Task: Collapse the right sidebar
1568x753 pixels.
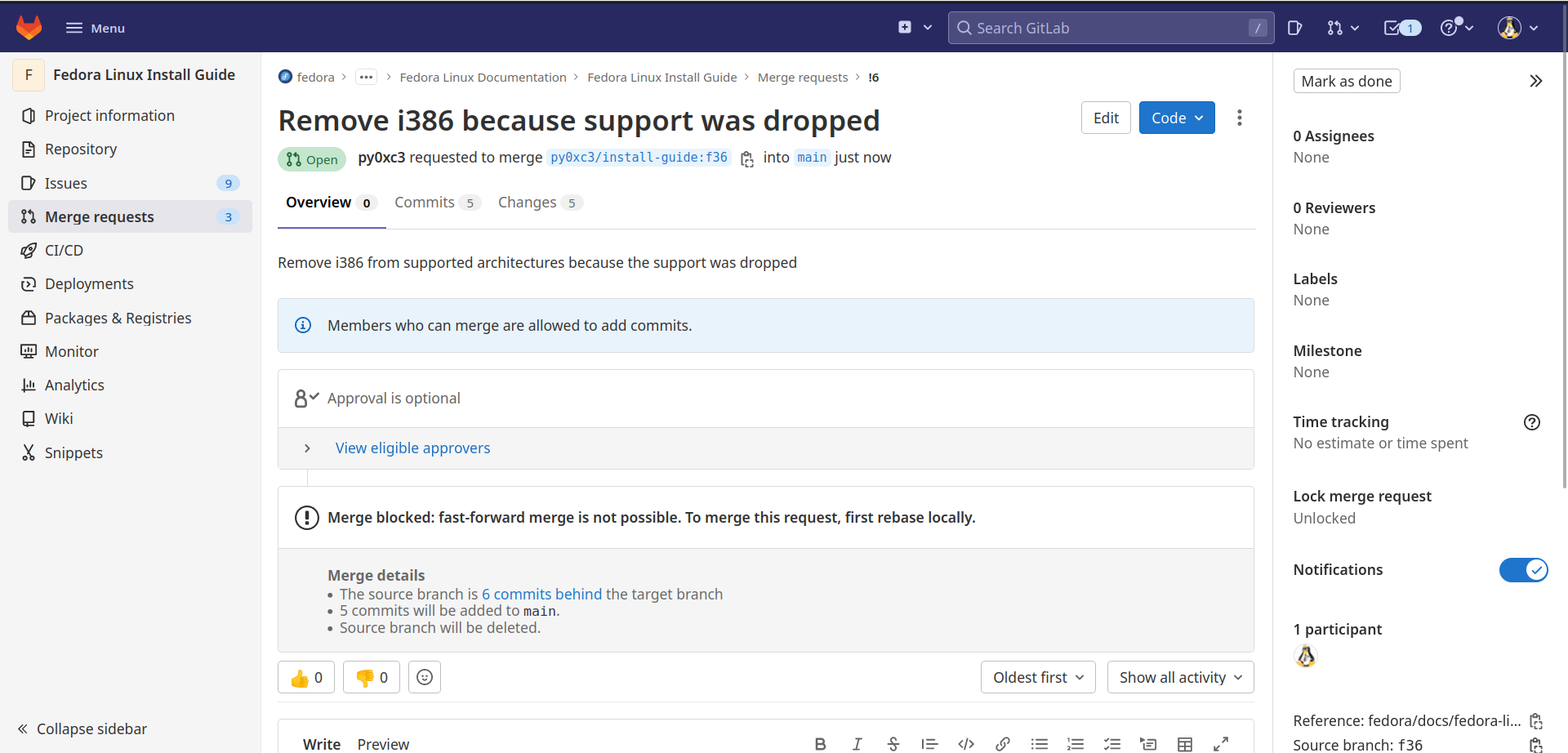Action: [1535, 81]
